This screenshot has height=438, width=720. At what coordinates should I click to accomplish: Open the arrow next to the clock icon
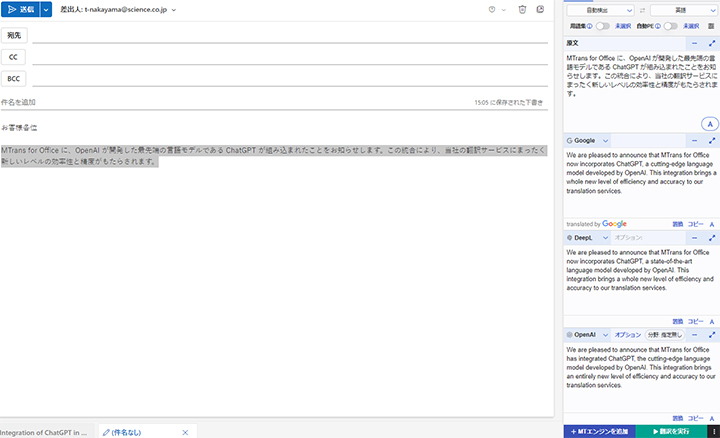(504, 10)
